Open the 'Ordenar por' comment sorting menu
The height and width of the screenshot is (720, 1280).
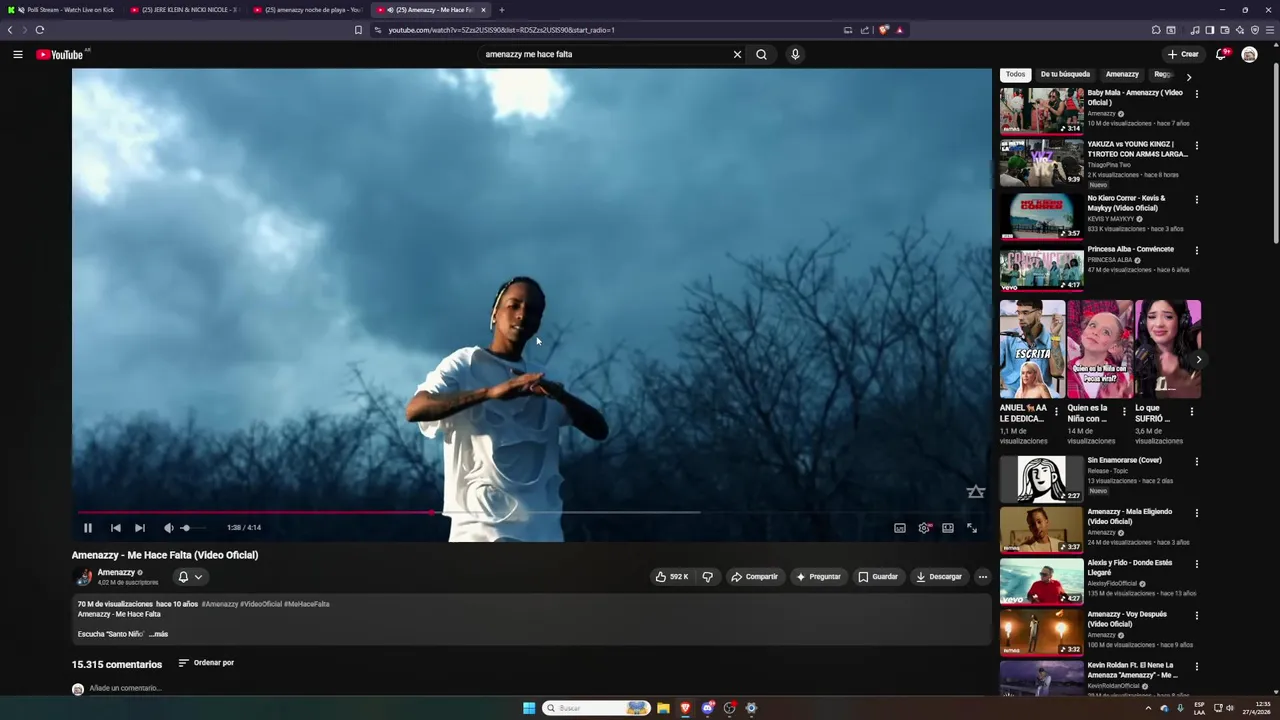[206, 663]
